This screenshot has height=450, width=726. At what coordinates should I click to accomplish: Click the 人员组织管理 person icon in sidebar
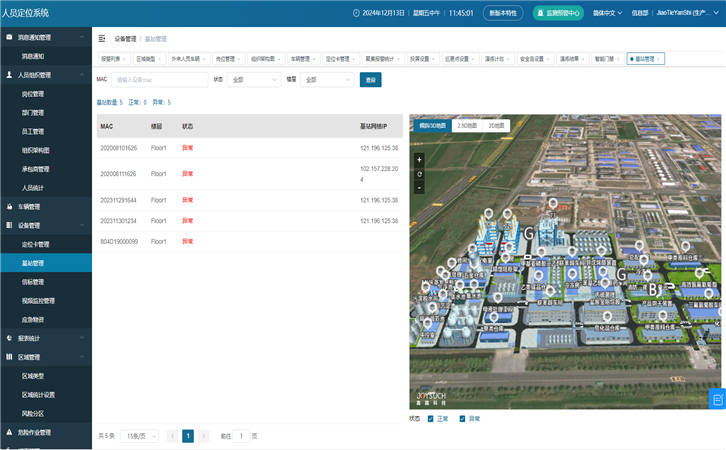click(x=9, y=75)
